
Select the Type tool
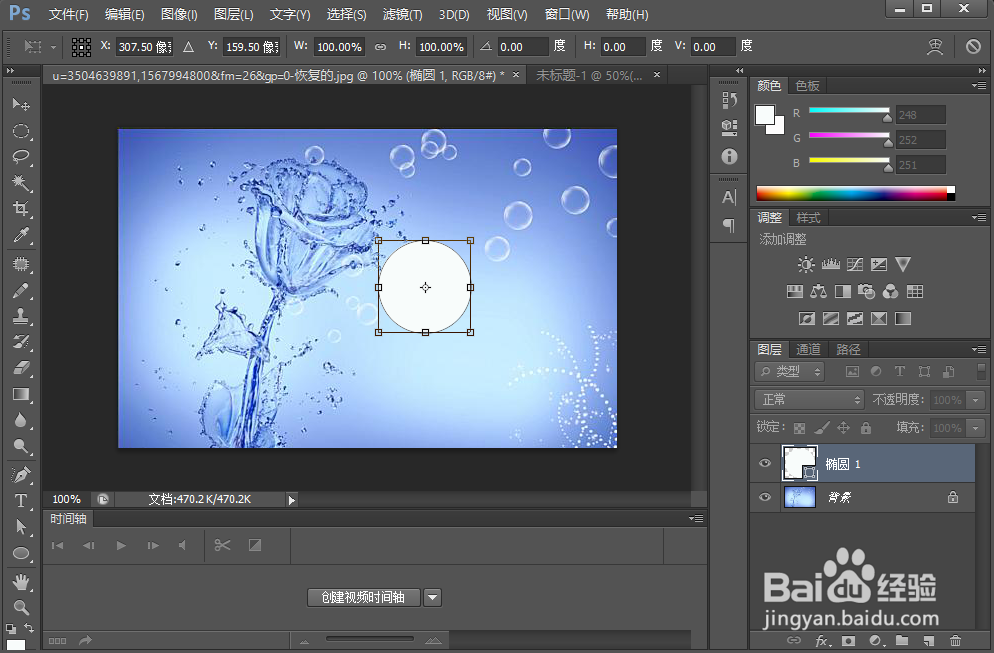coord(21,501)
